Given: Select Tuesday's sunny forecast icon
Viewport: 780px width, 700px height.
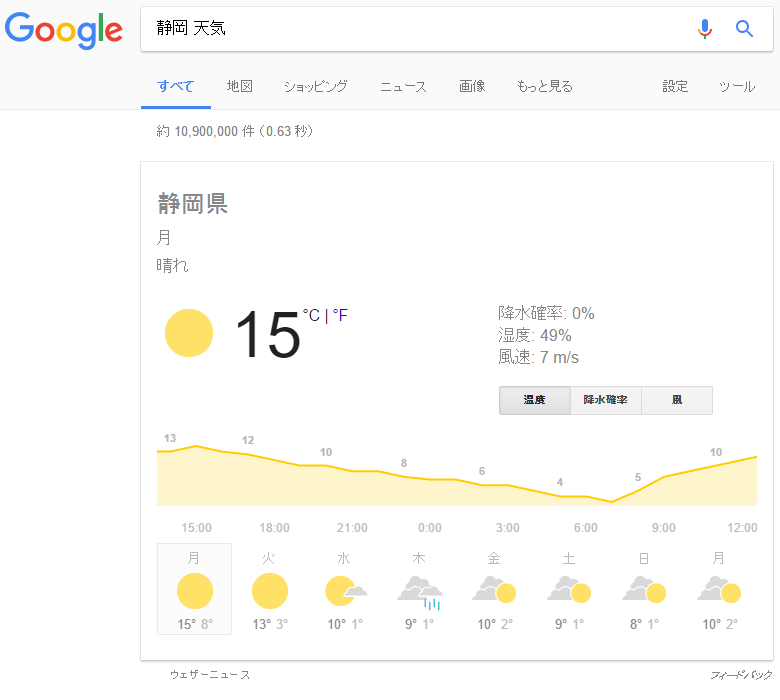Looking at the screenshot, I should 270,591.
